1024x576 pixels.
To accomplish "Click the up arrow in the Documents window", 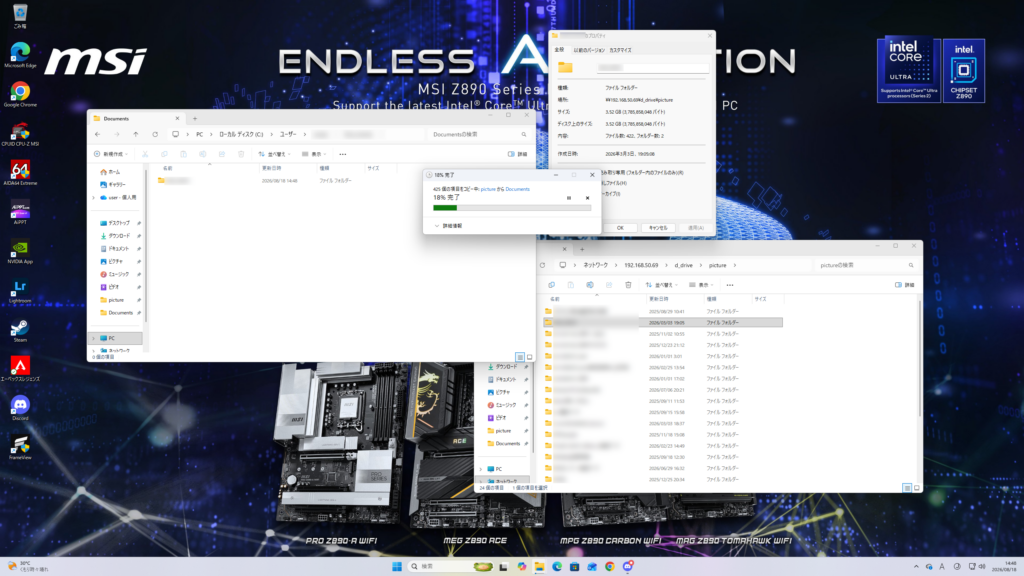I will tap(136, 135).
